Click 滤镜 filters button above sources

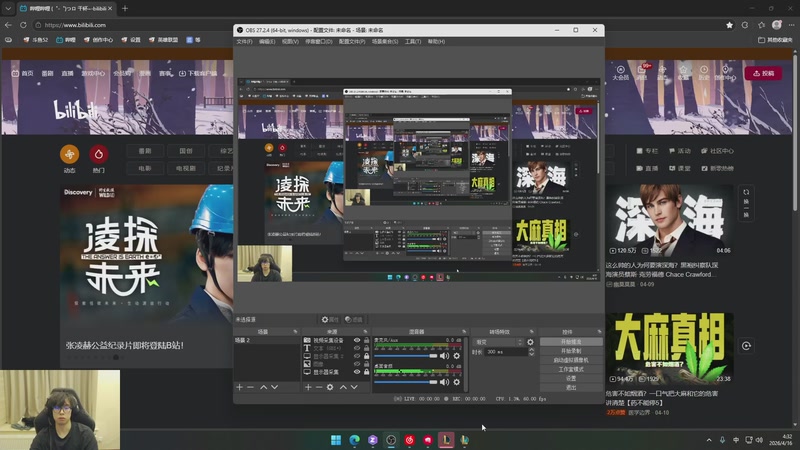point(354,319)
